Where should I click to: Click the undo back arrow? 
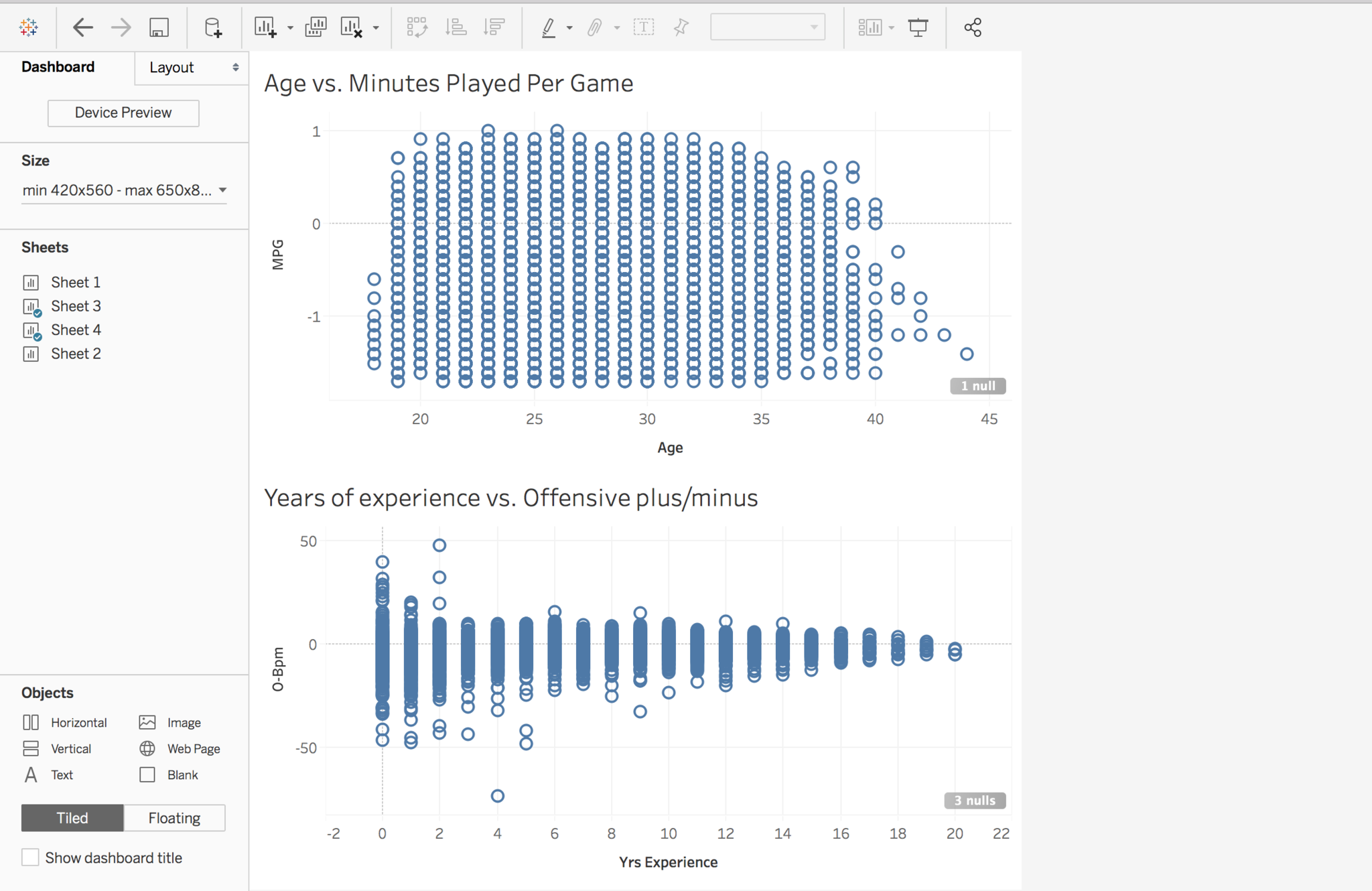pos(82,27)
